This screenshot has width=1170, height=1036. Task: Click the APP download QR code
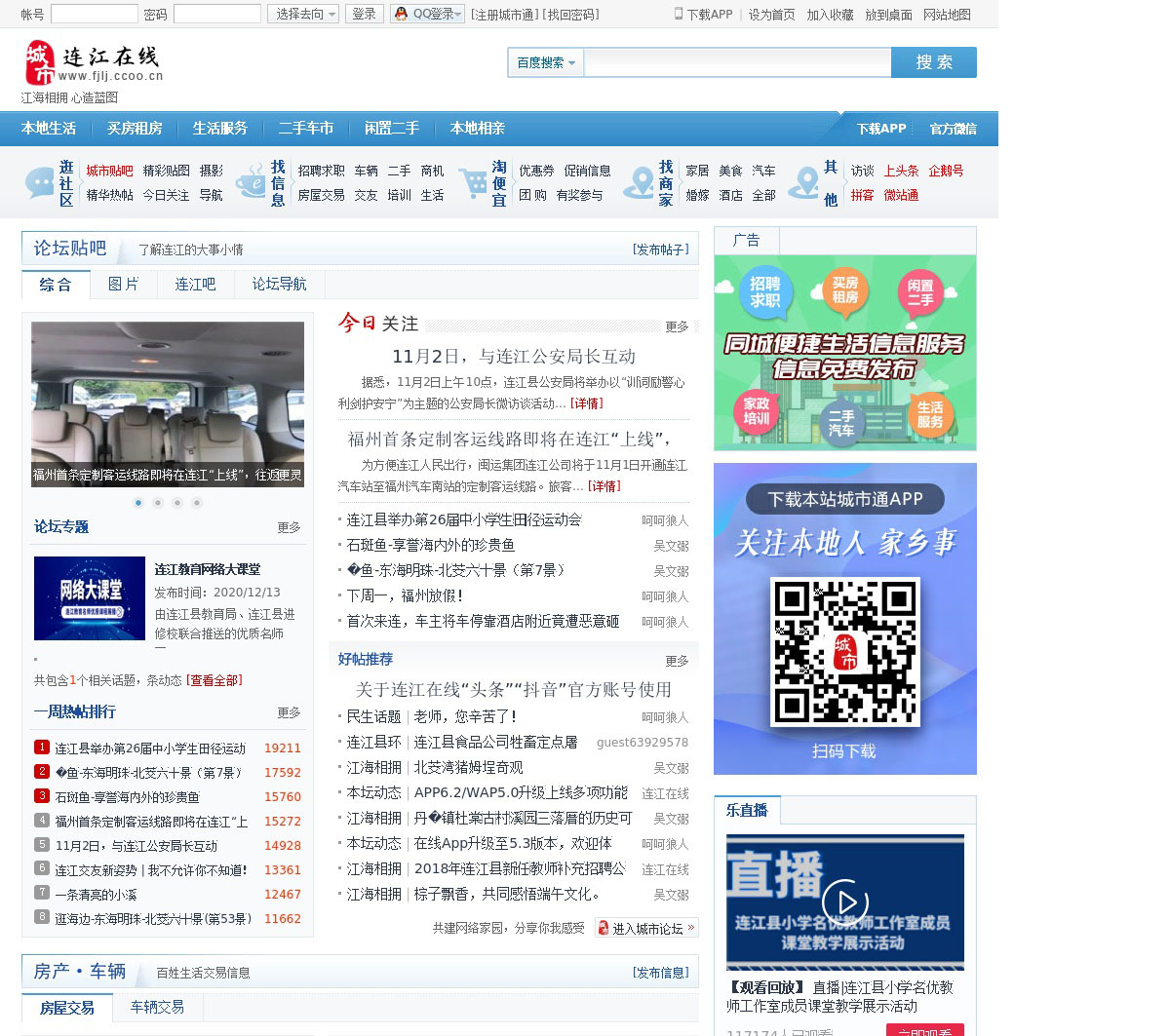click(845, 651)
